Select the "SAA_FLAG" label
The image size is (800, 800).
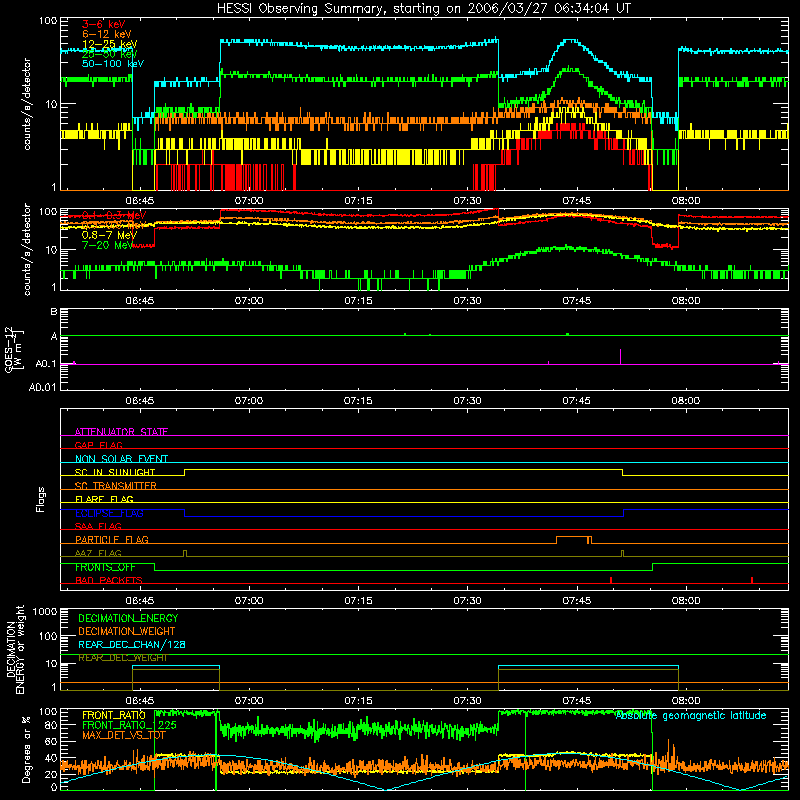(x=98, y=526)
